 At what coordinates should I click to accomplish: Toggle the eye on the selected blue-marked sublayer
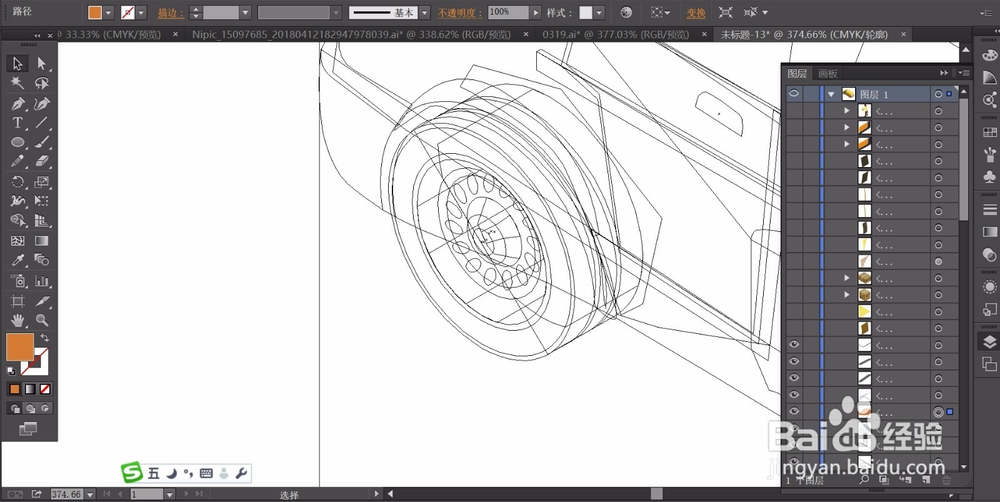click(794, 411)
